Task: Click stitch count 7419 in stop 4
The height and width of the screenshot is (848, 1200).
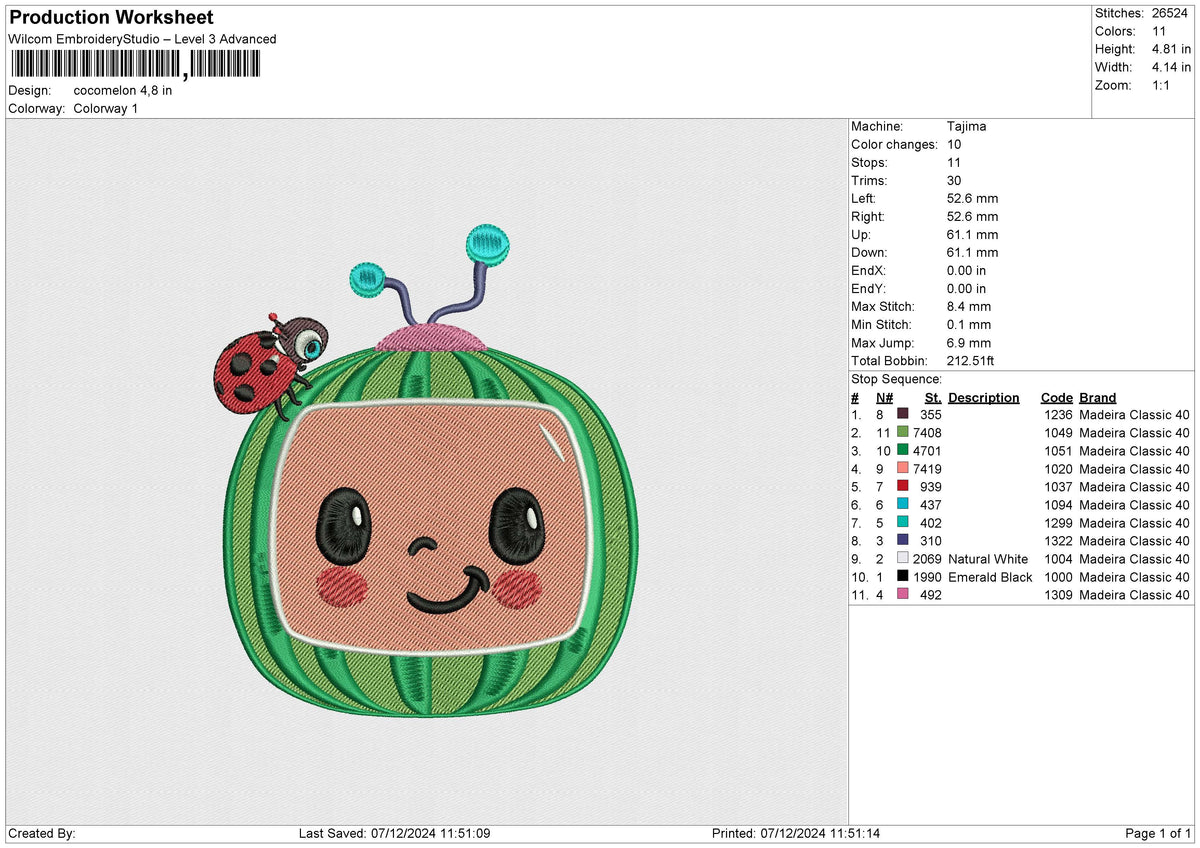Action: (x=927, y=468)
